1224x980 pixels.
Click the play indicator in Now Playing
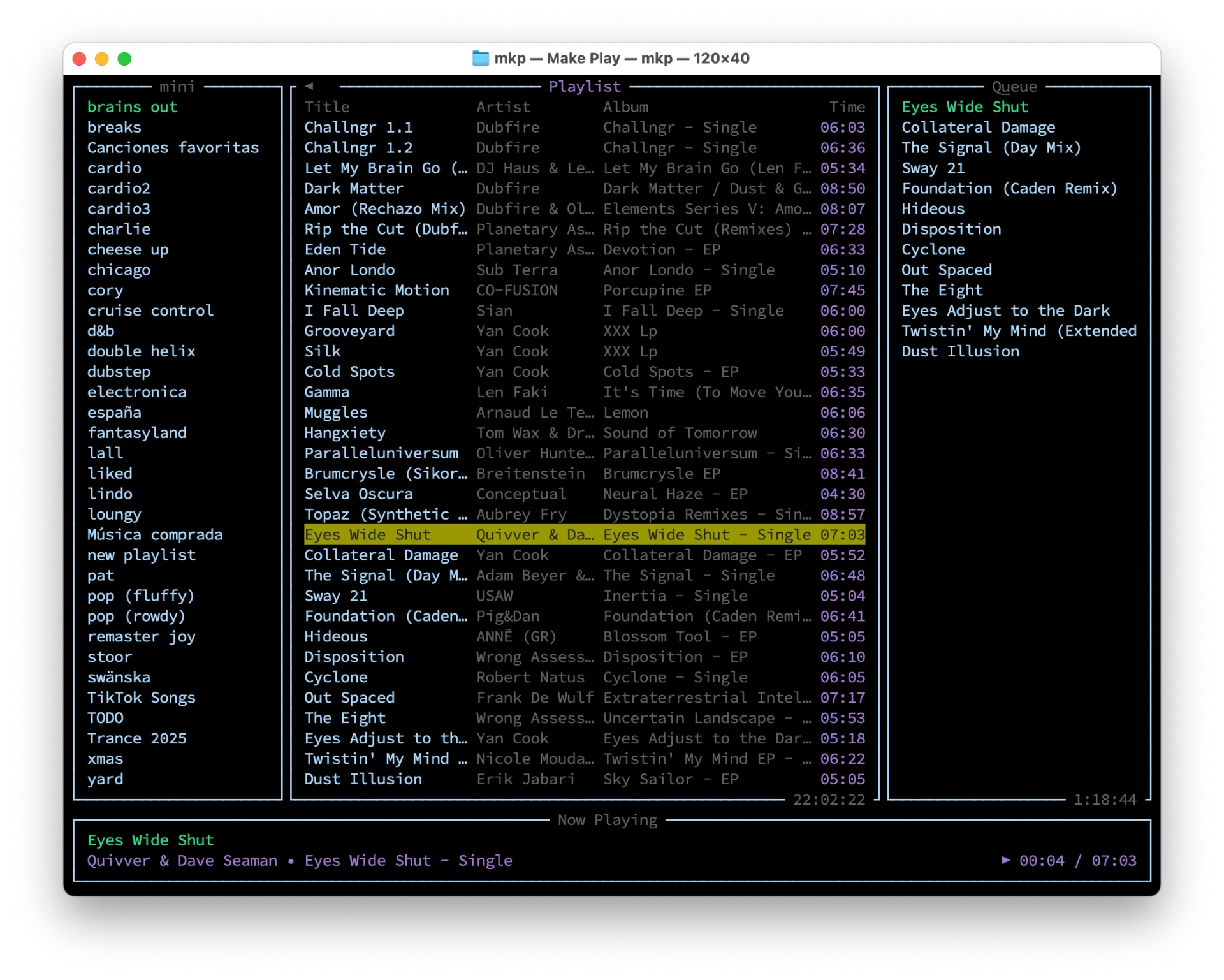pyautogui.click(x=1005, y=860)
